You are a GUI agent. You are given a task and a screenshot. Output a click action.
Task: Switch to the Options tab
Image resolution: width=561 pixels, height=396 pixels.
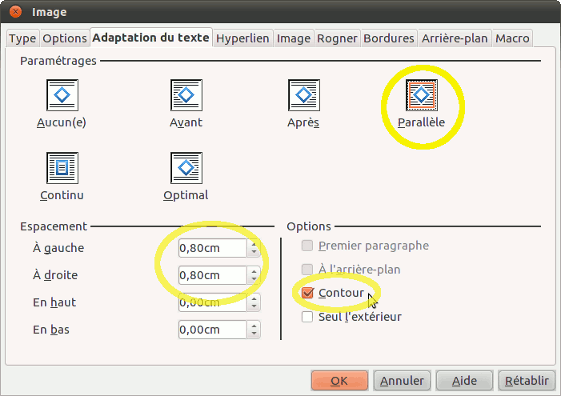pos(65,38)
